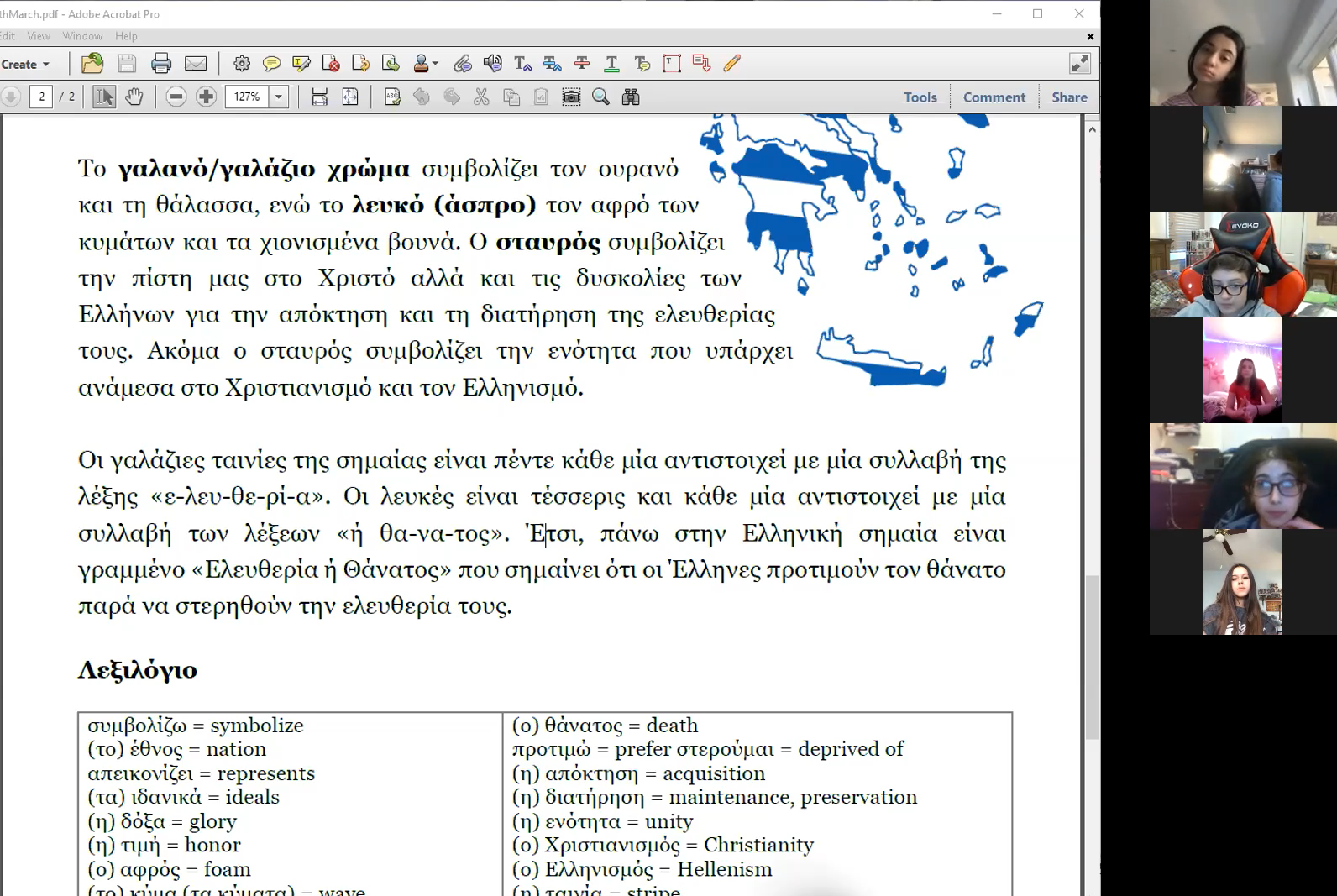Close the document with small X
This screenshot has width=1337, height=896.
pos(1090,36)
